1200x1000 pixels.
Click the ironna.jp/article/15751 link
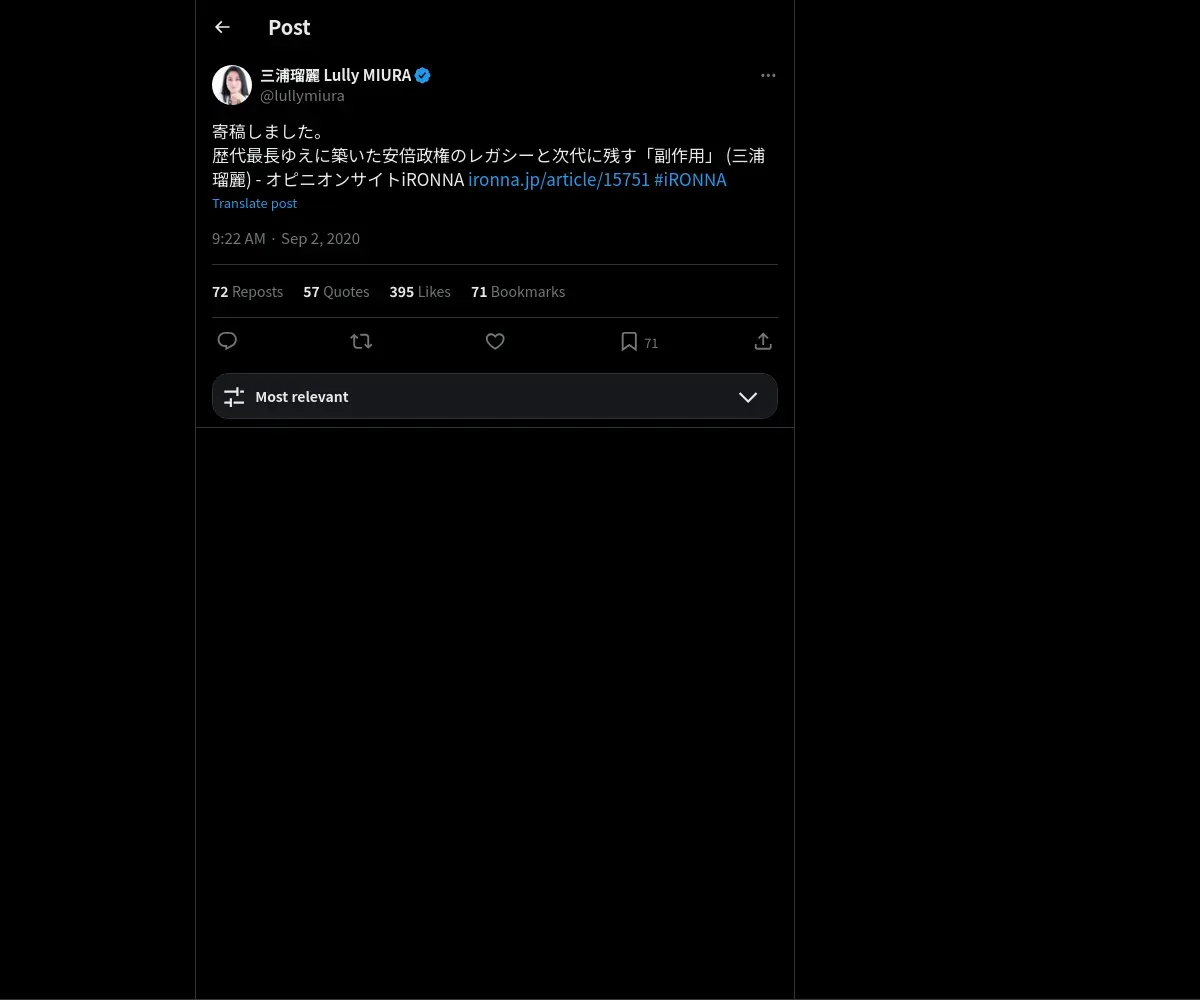pos(559,180)
